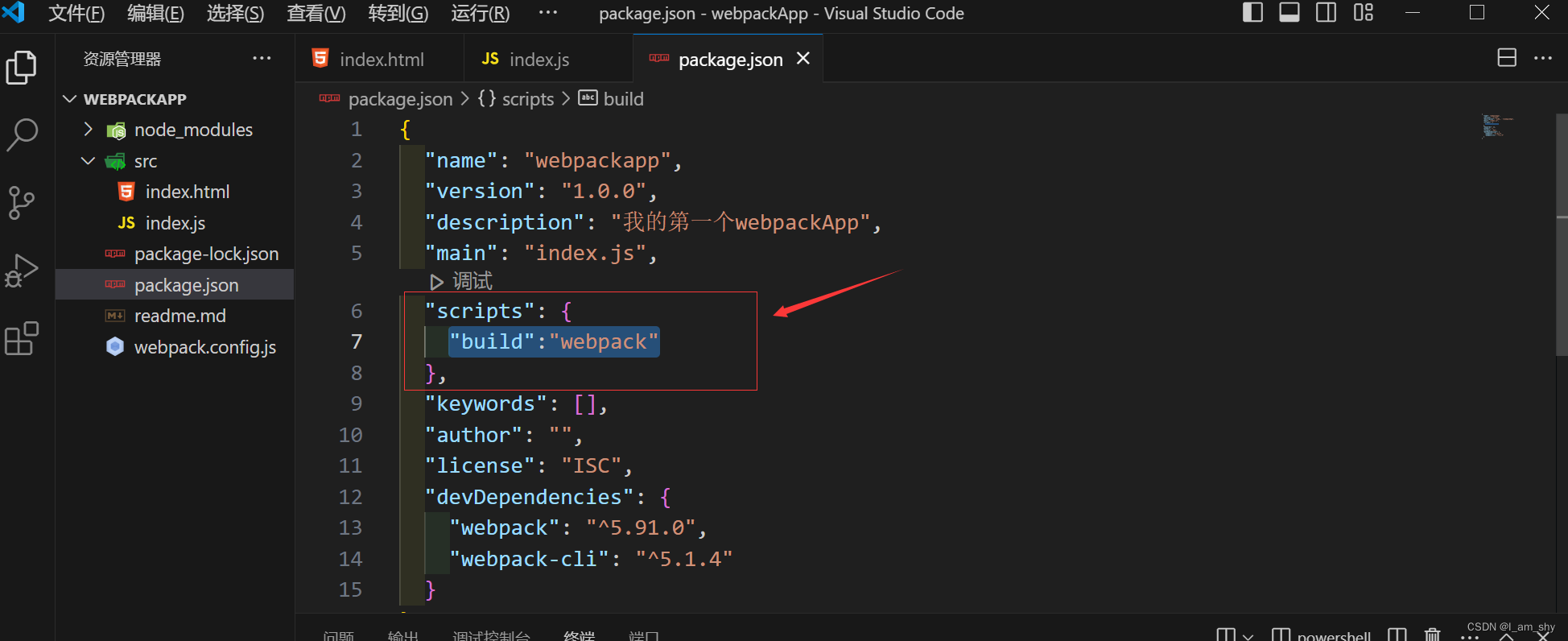Open the 文件(F) menu
The height and width of the screenshot is (641, 1568).
[76, 14]
